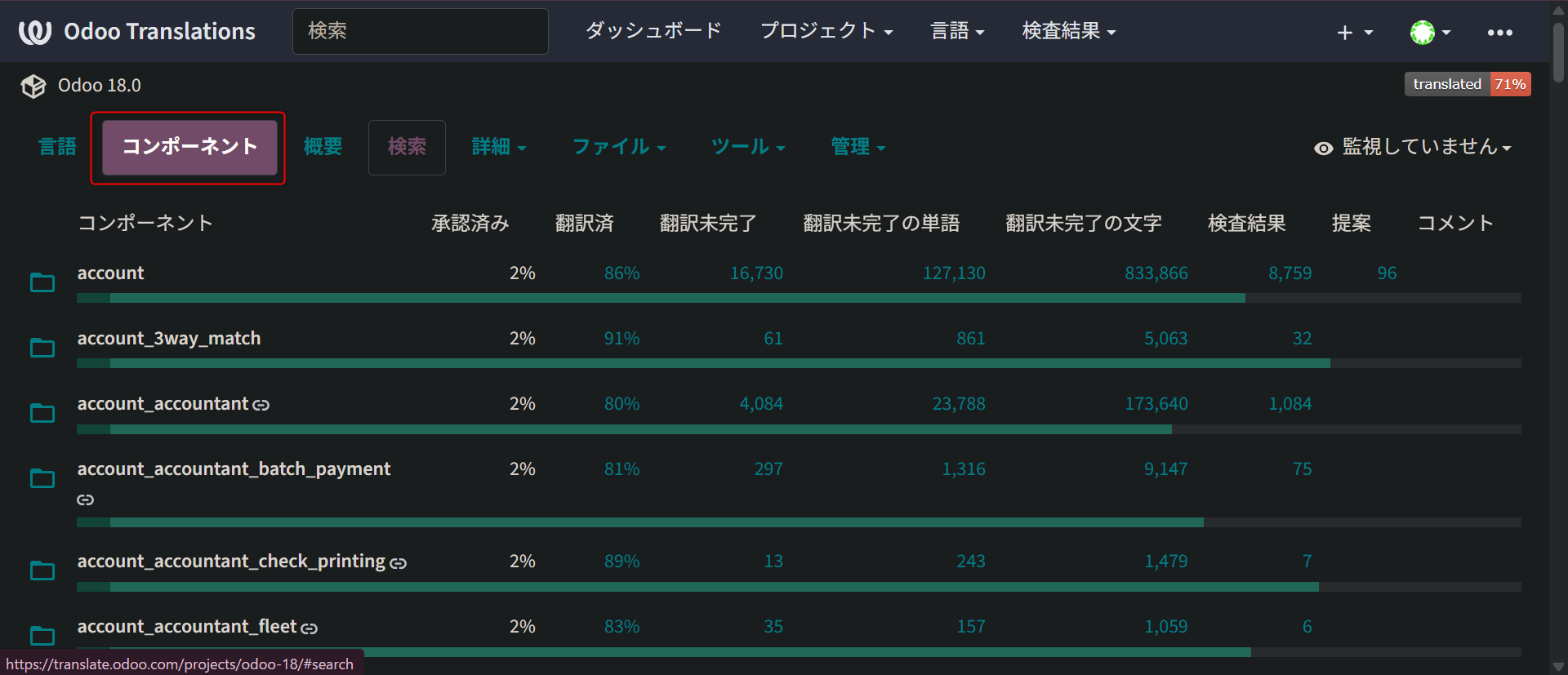Viewport: 1568px width, 675px height.
Task: Click the folder icon beside account_3way_match
Action: [42, 348]
